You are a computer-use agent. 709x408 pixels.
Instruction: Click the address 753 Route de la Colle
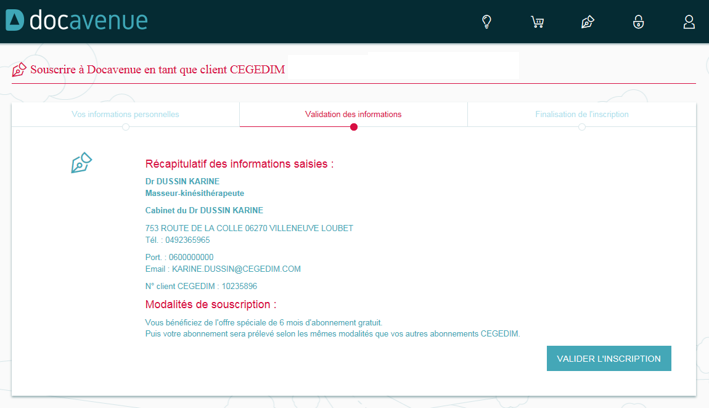click(249, 228)
